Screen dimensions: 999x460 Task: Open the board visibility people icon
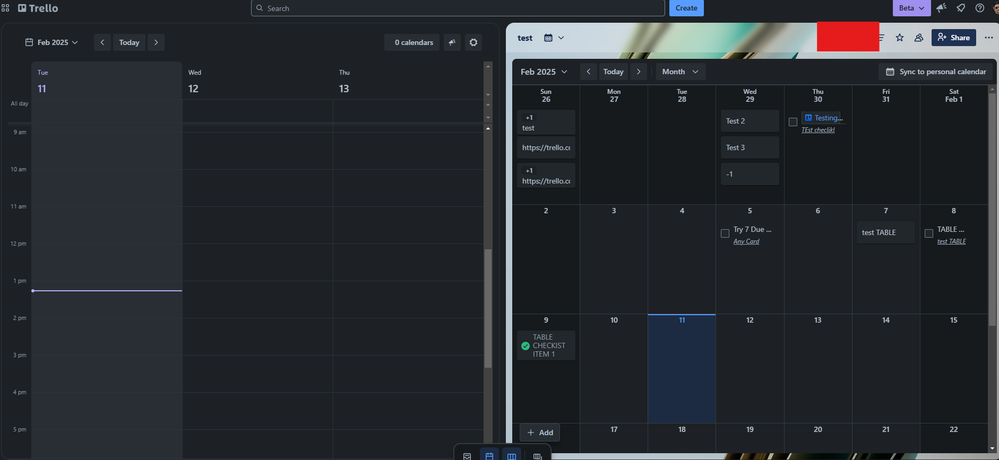click(x=919, y=38)
